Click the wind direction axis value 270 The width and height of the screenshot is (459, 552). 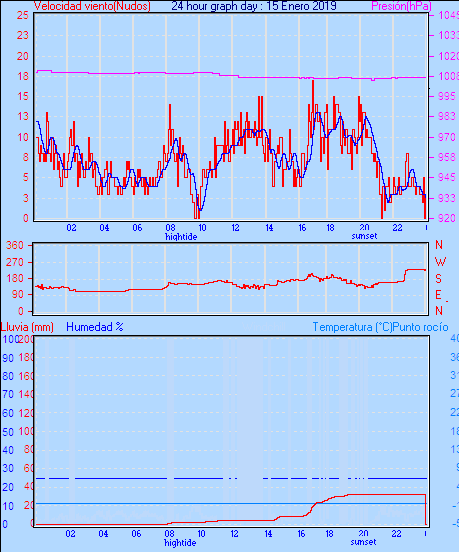(x=15, y=262)
